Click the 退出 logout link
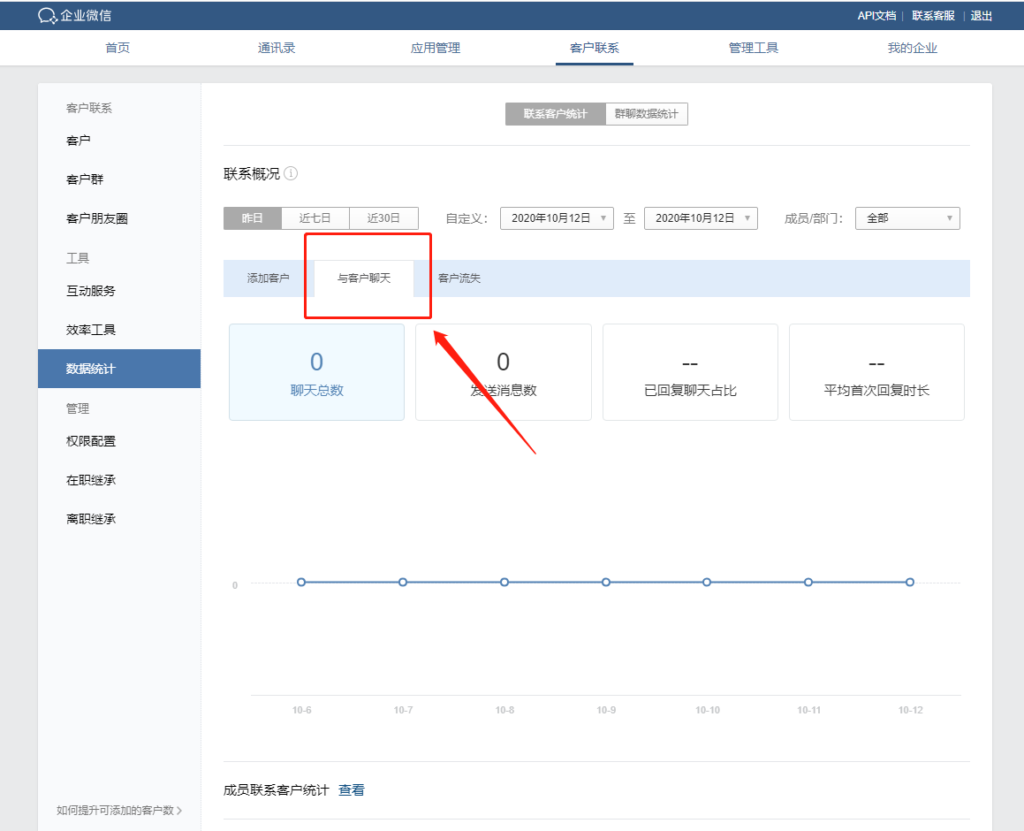This screenshot has height=831, width=1024. coord(981,16)
